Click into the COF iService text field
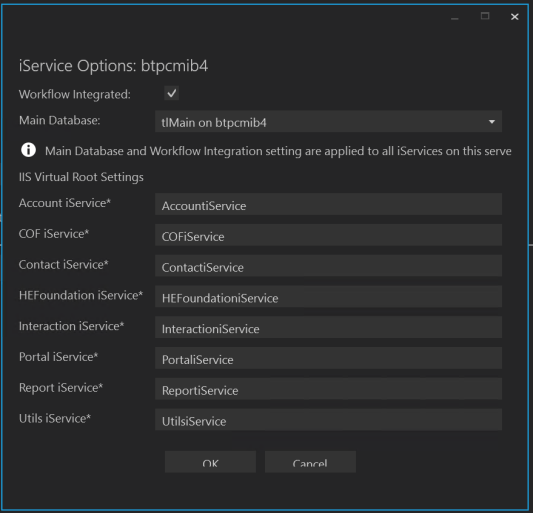The height and width of the screenshot is (513, 533). (328, 235)
